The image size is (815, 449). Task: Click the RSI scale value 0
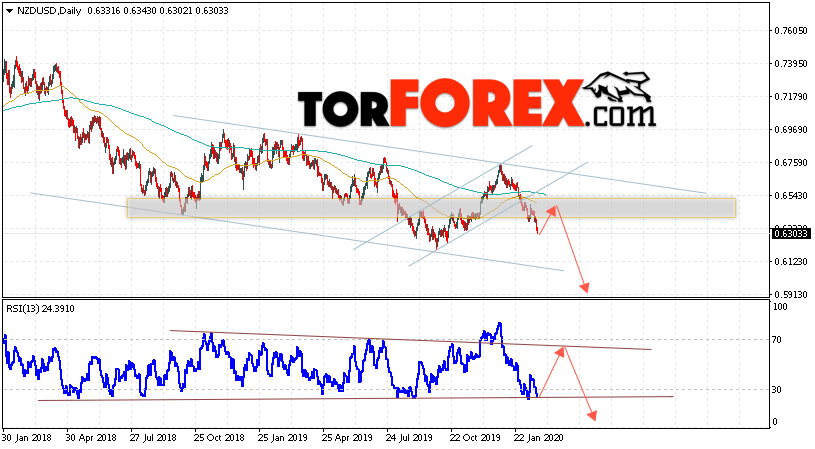point(775,422)
